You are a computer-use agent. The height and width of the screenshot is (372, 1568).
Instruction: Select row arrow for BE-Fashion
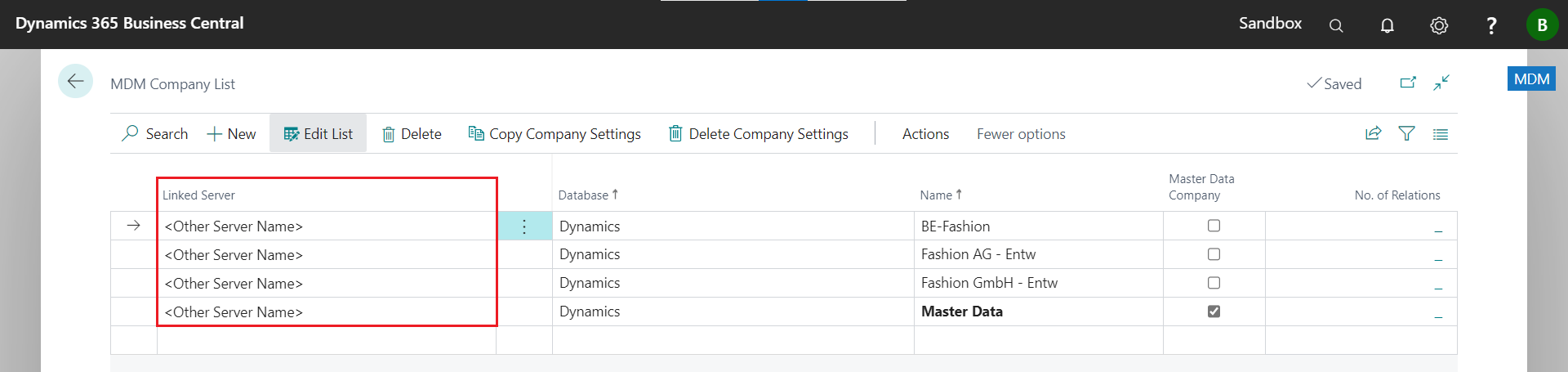click(134, 226)
